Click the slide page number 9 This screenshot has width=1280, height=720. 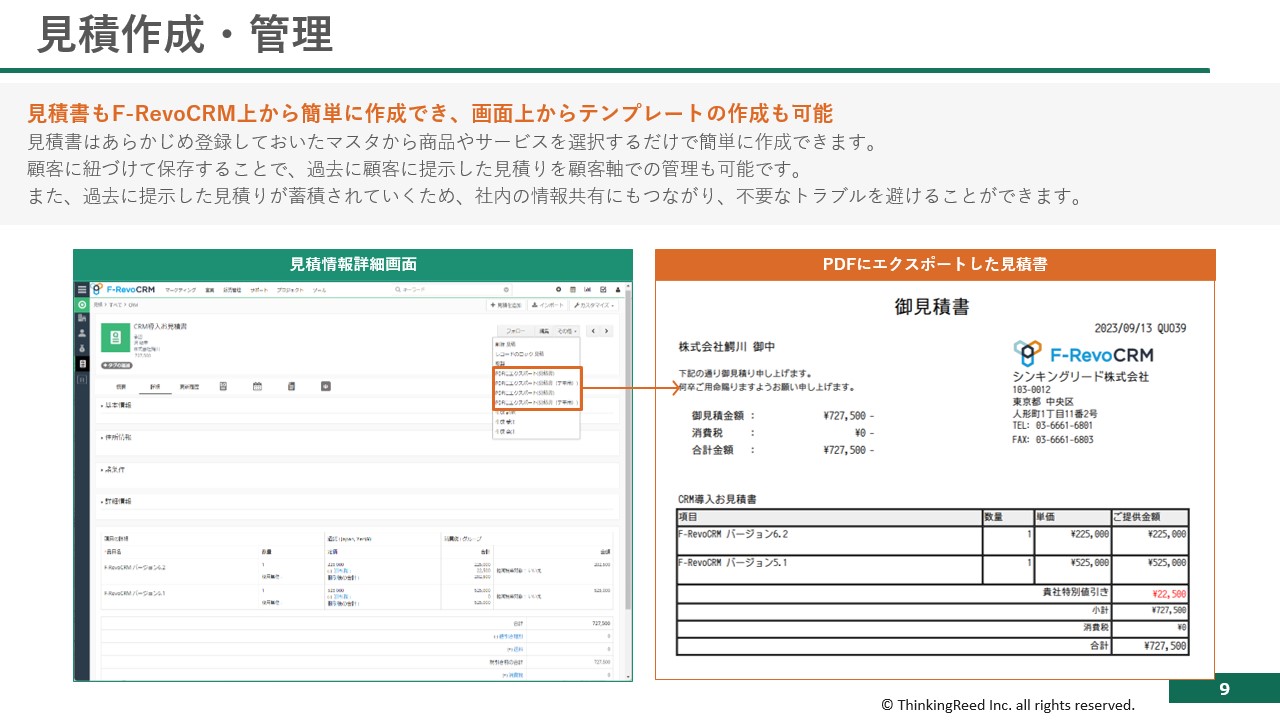1224,689
